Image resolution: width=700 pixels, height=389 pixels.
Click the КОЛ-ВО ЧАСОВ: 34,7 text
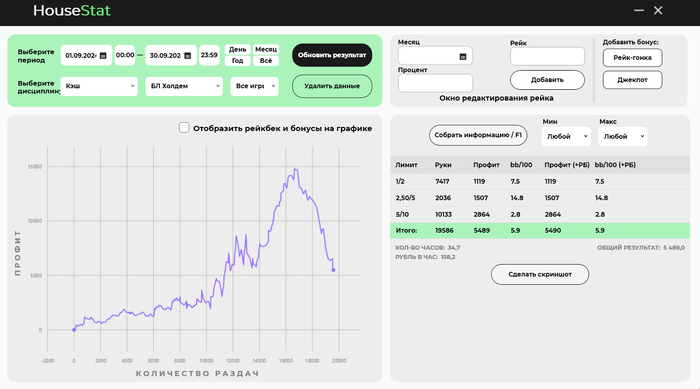point(428,247)
